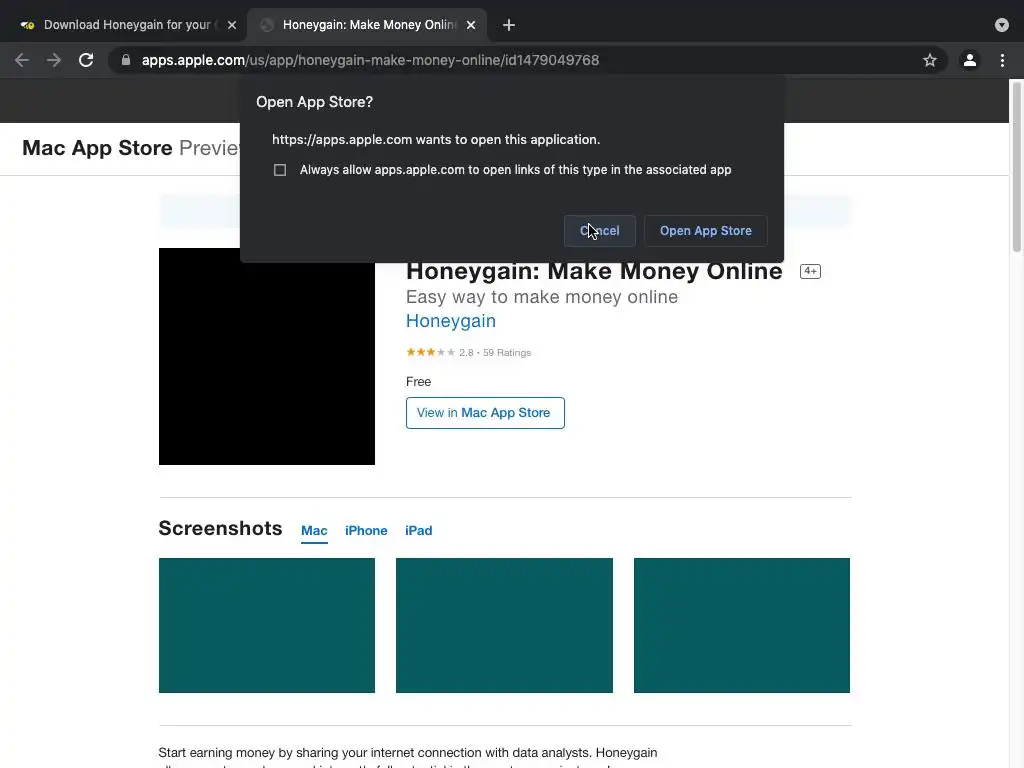Click the page vertical scrollbar
Screen dimensions: 1024x768
tap(1016, 166)
